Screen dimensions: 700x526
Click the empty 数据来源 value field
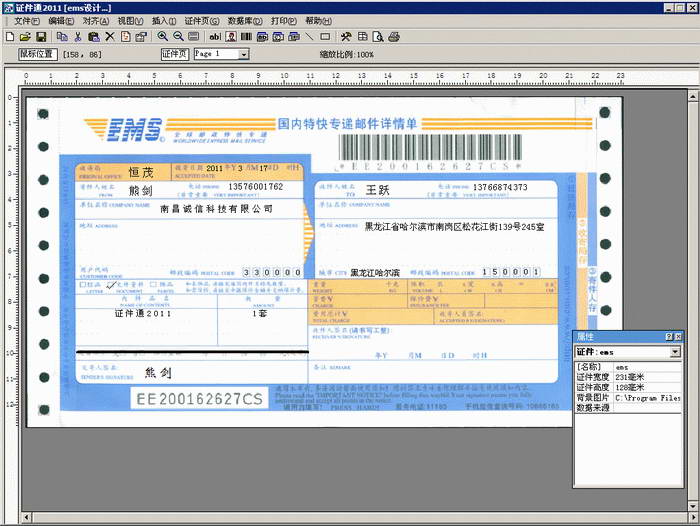648,408
